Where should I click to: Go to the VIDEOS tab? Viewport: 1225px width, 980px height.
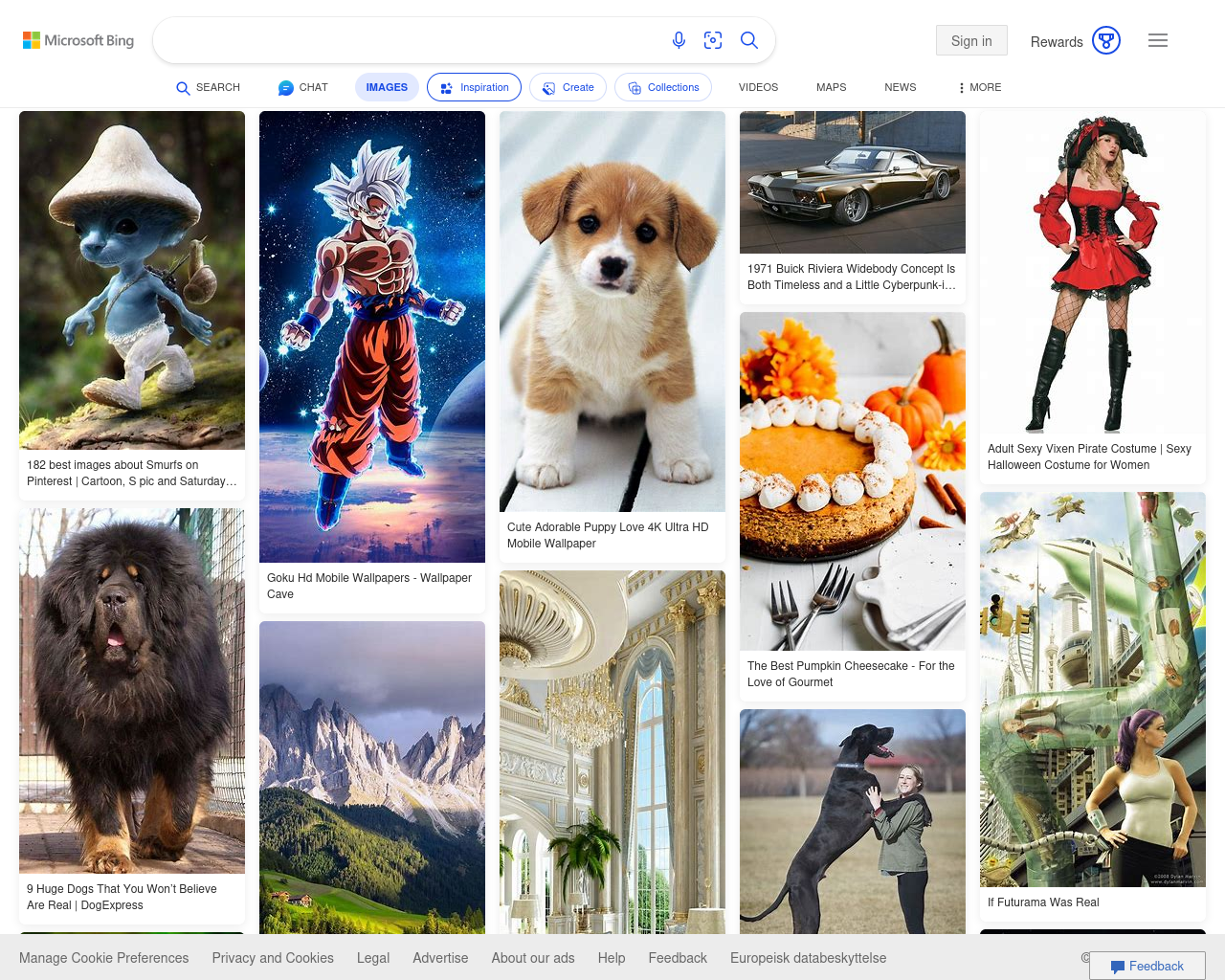pyautogui.click(x=758, y=87)
